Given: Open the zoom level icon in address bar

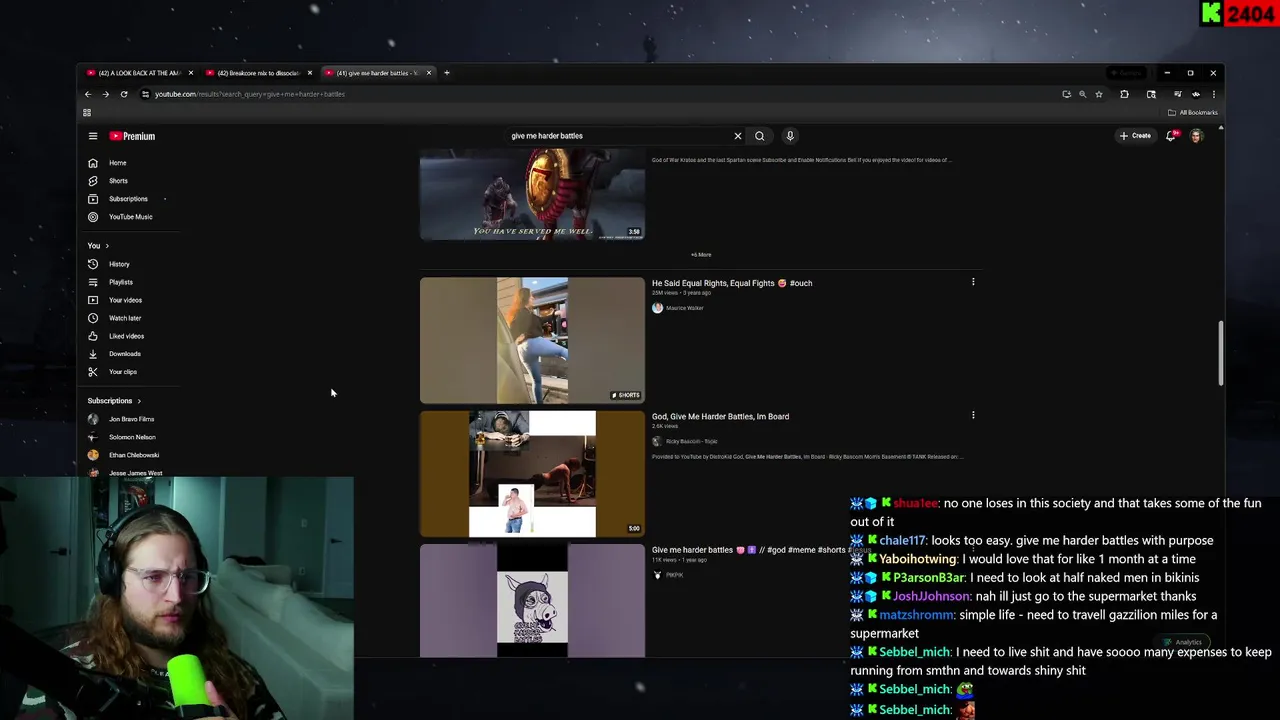Looking at the screenshot, I should pyautogui.click(x=1082, y=94).
